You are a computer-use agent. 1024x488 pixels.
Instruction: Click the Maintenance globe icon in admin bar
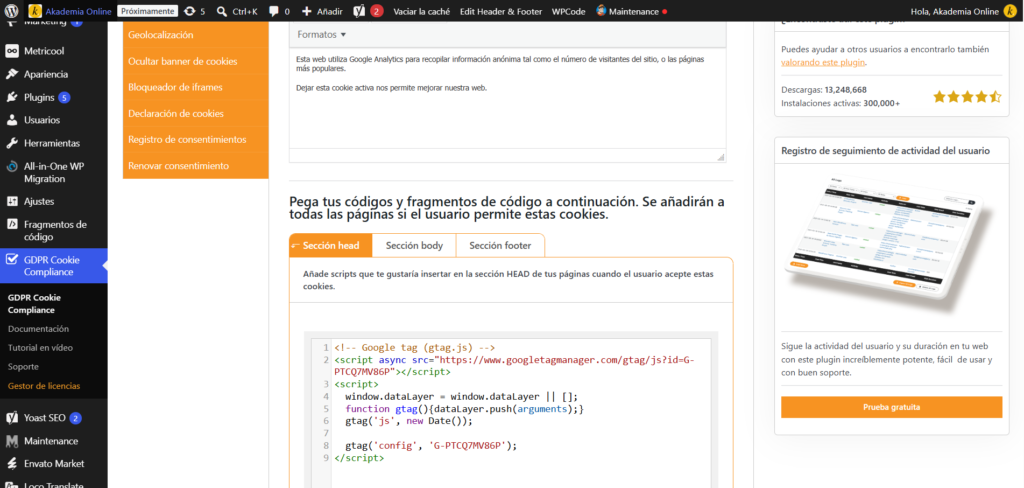pos(601,11)
